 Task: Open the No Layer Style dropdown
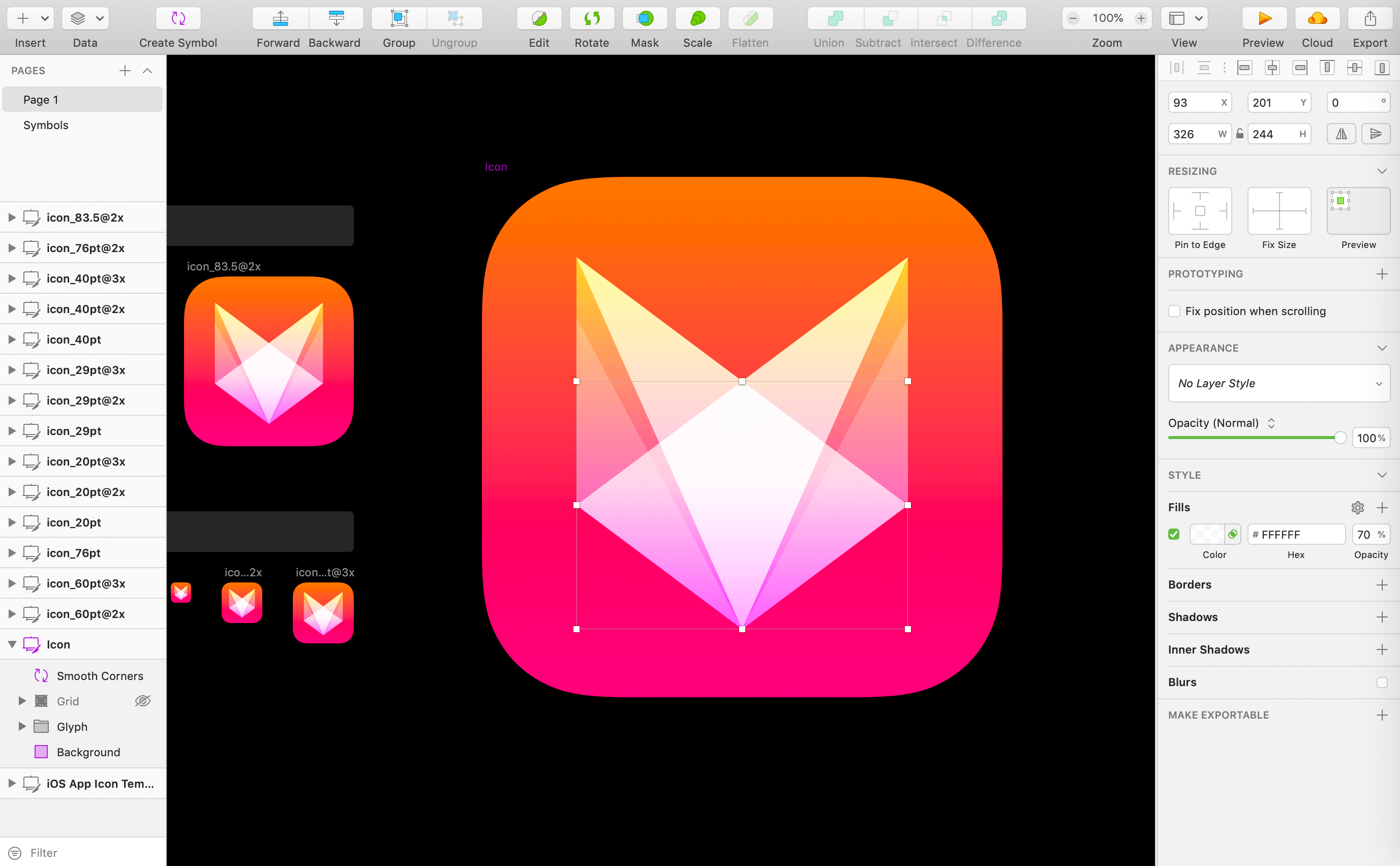[1278, 383]
